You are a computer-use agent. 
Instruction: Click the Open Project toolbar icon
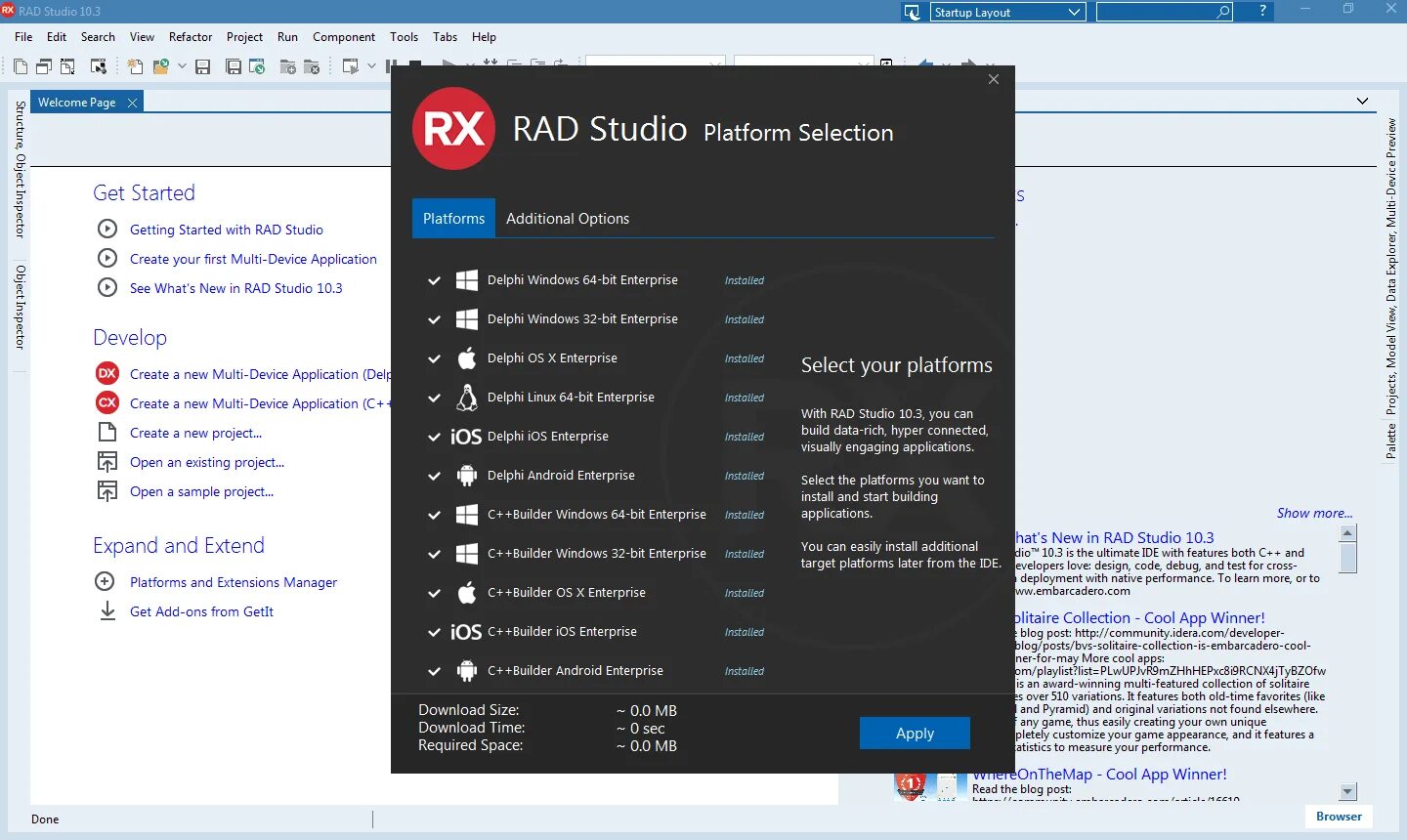(257, 66)
